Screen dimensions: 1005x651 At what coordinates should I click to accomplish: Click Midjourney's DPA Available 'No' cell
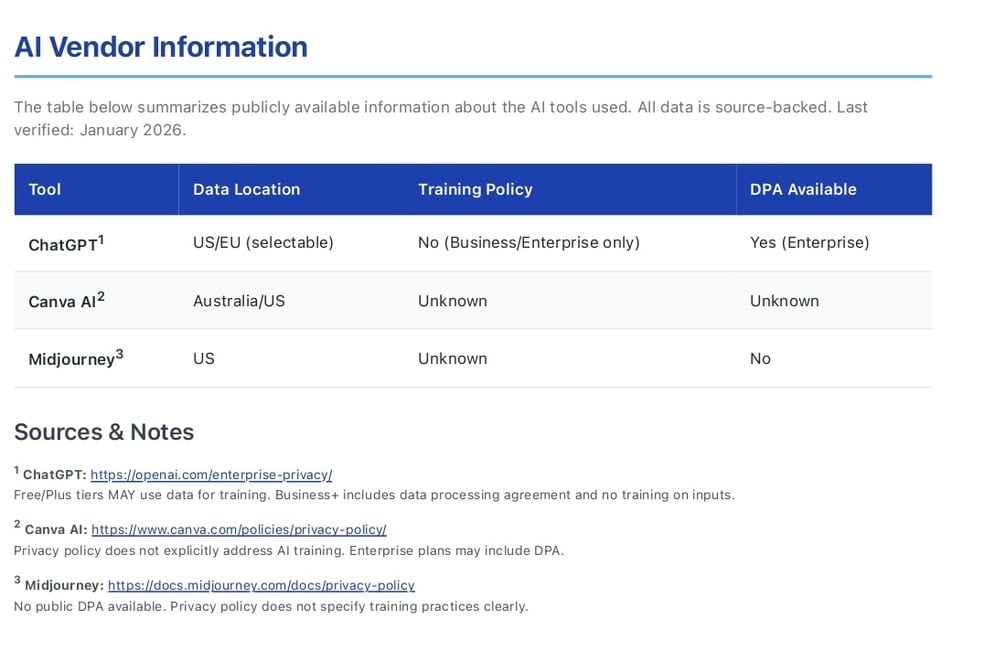pyautogui.click(x=760, y=359)
